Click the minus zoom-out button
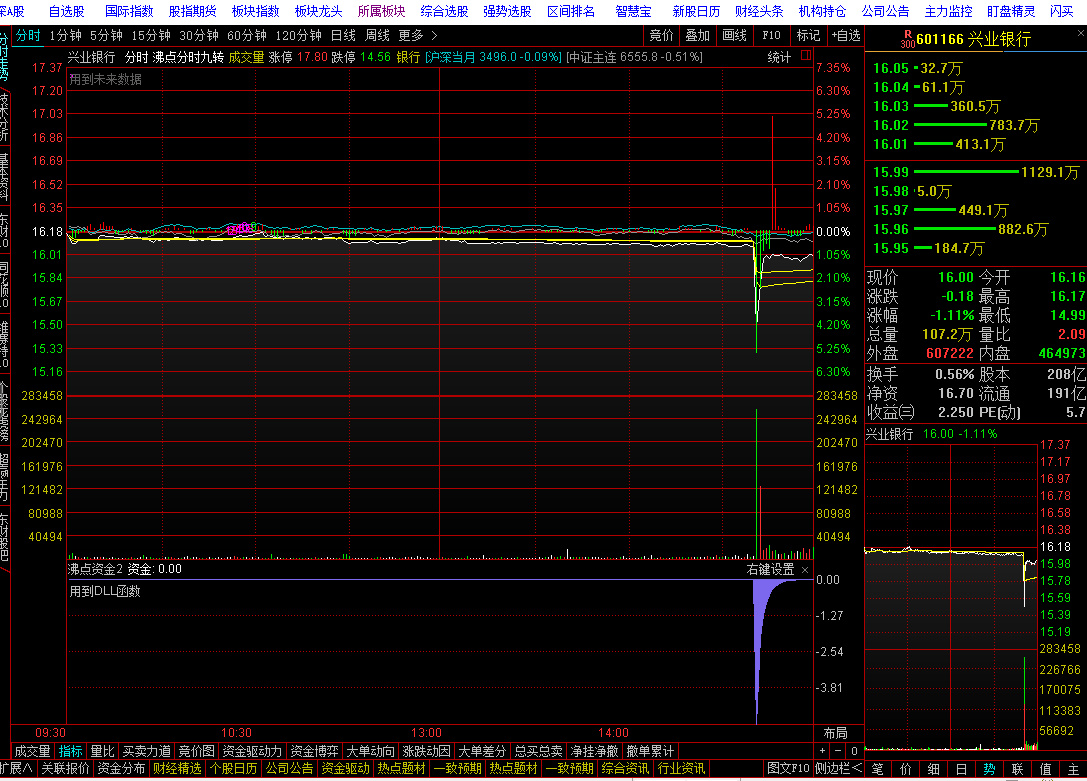The height and width of the screenshot is (781, 1087). (838, 751)
